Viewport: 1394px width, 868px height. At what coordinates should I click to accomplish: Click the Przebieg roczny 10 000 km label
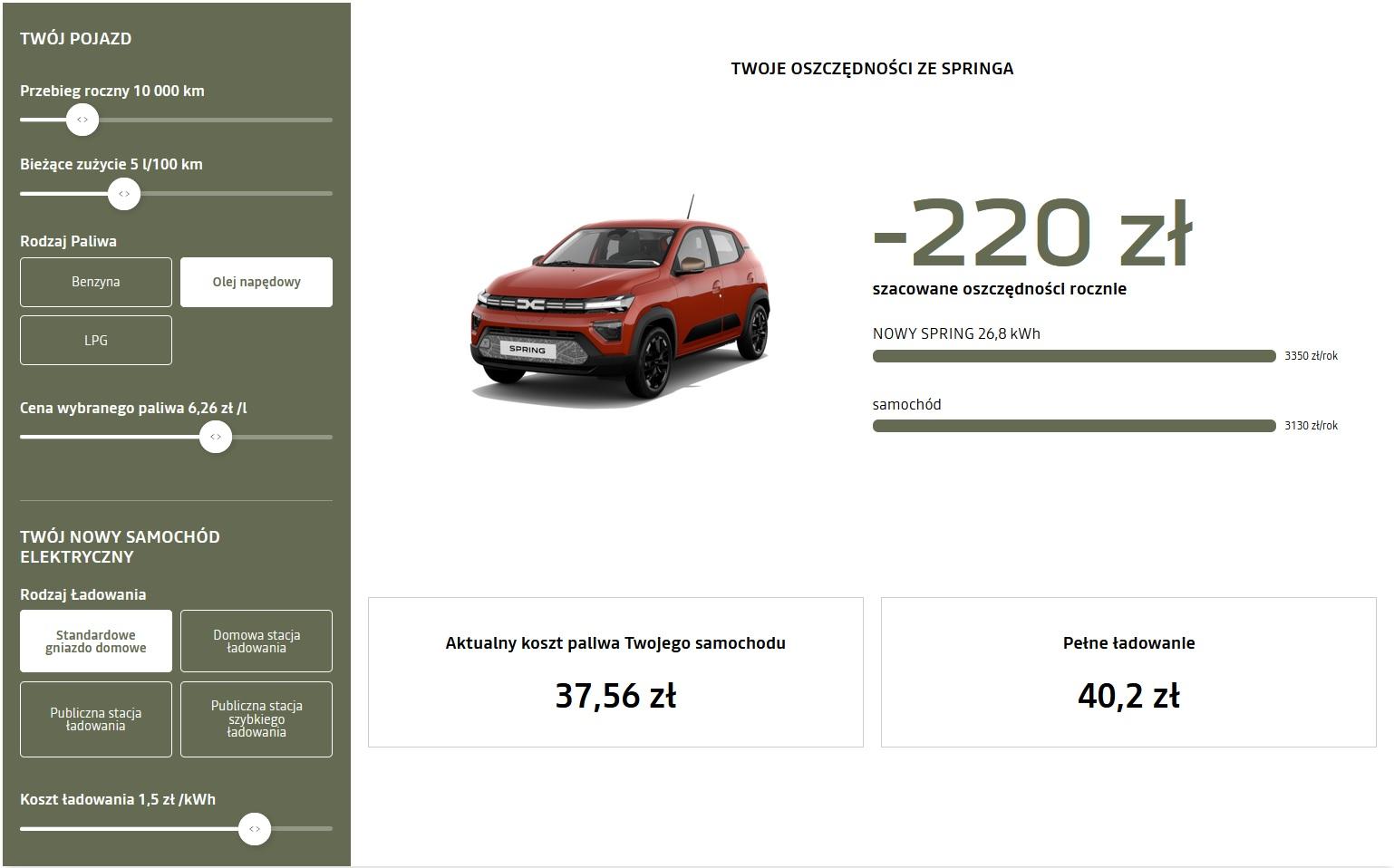(x=112, y=91)
